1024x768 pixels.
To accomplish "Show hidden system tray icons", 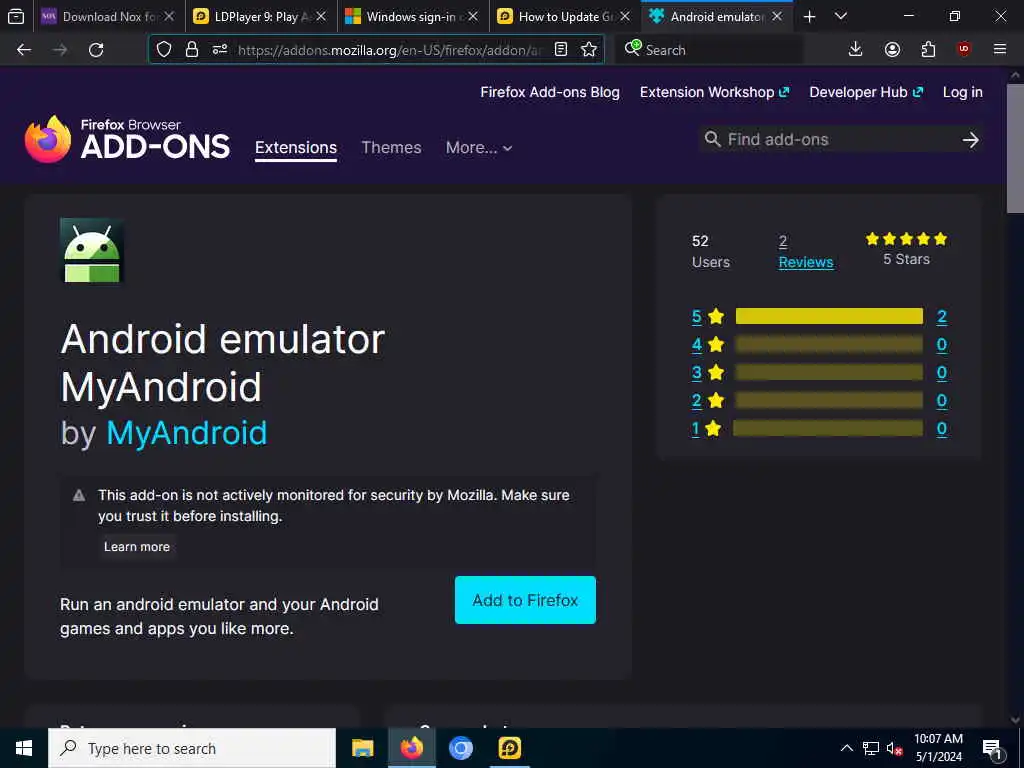I will (x=846, y=748).
